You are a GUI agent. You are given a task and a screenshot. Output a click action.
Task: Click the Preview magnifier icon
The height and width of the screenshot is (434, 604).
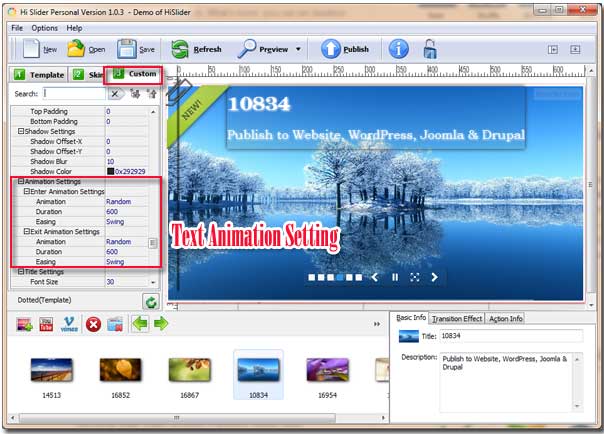247,49
